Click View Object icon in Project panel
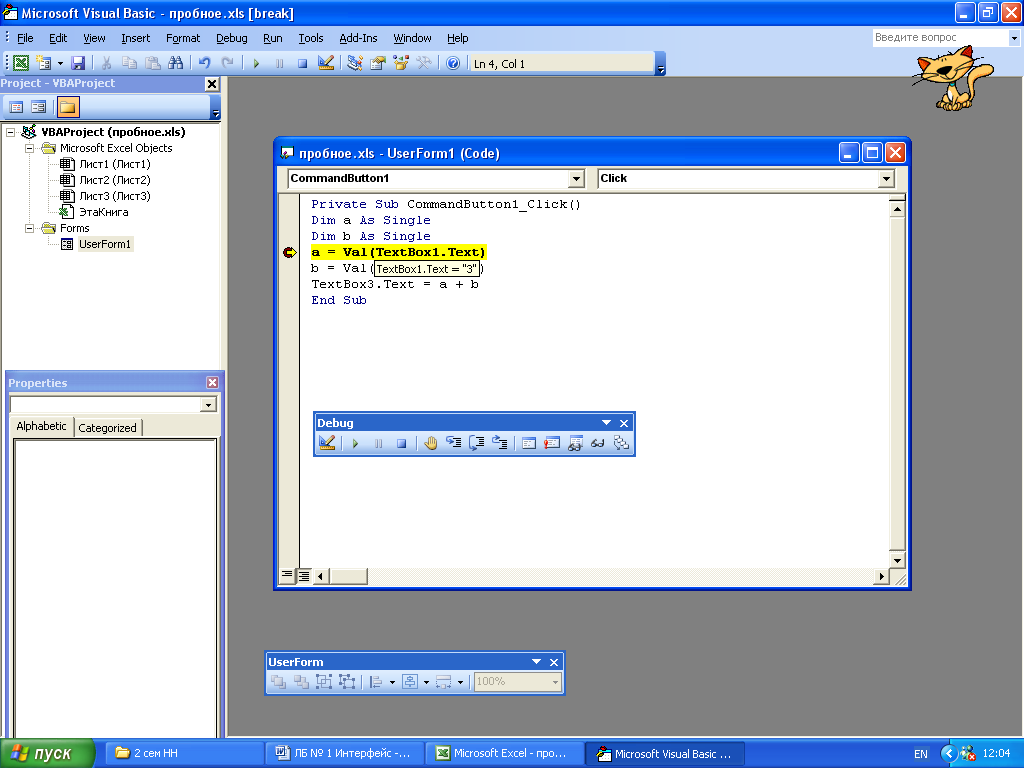1024x768 pixels. click(39, 106)
